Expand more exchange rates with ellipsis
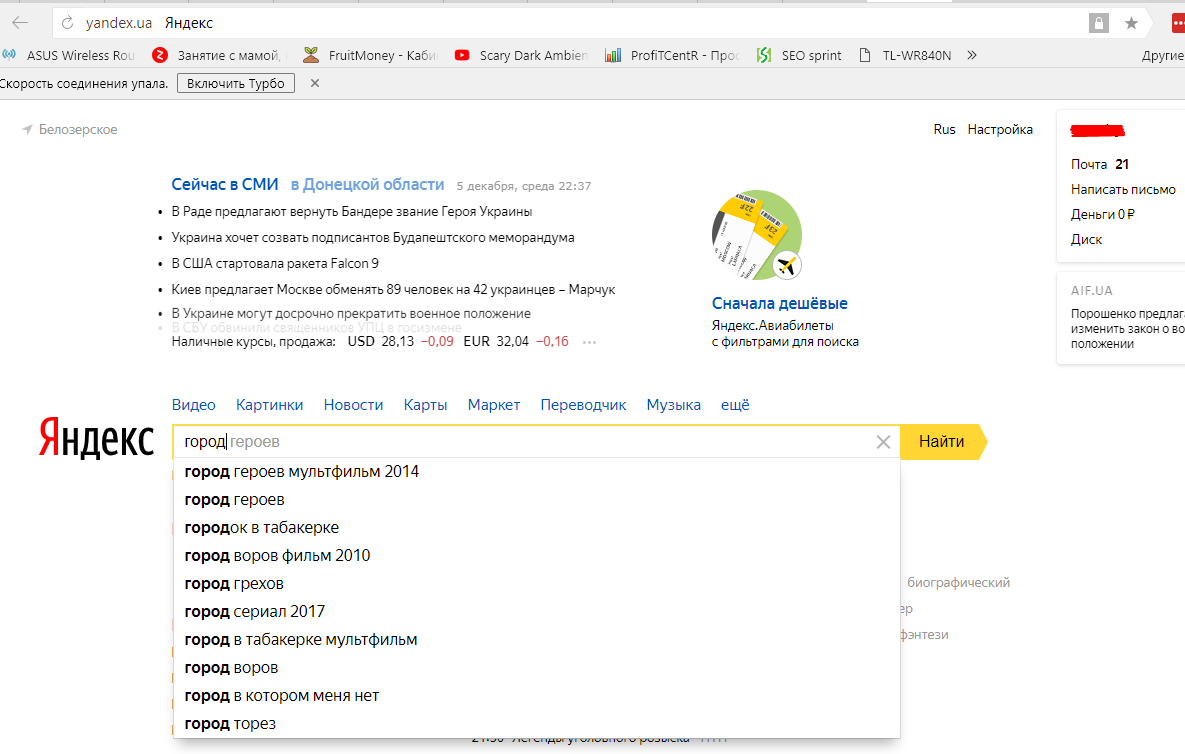This screenshot has width=1185, height=754. click(589, 342)
